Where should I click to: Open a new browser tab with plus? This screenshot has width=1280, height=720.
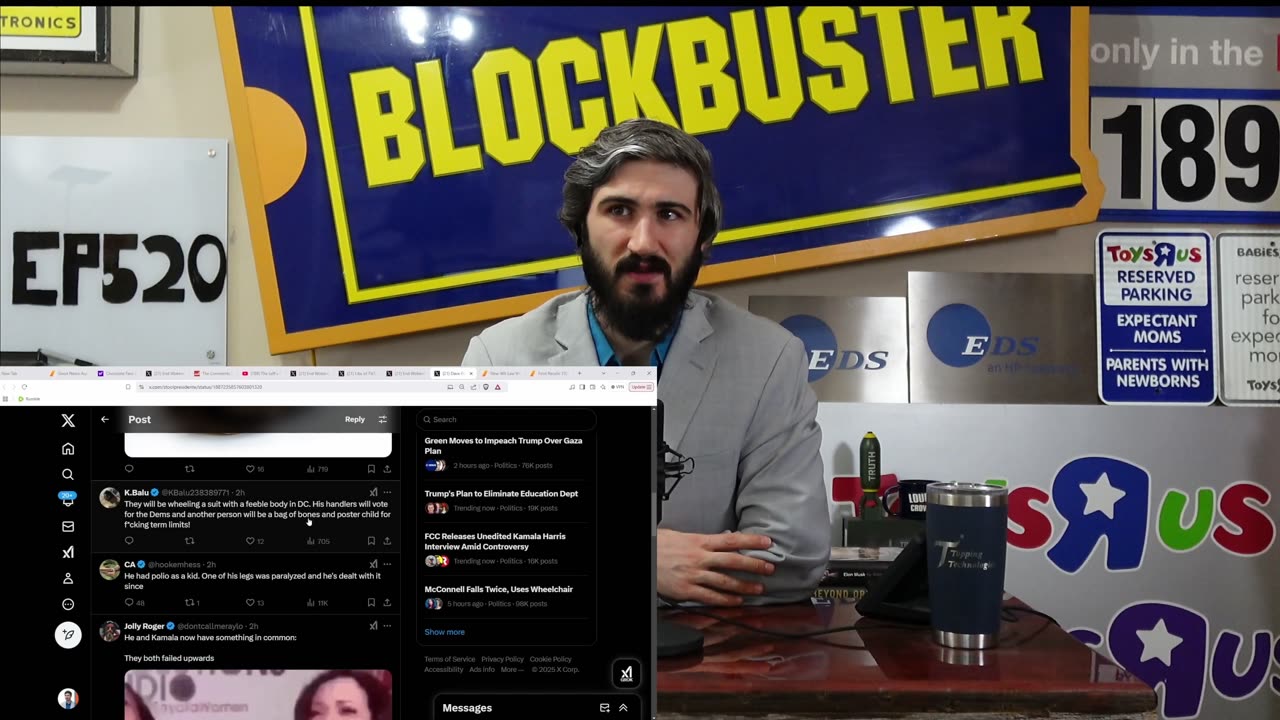579,373
